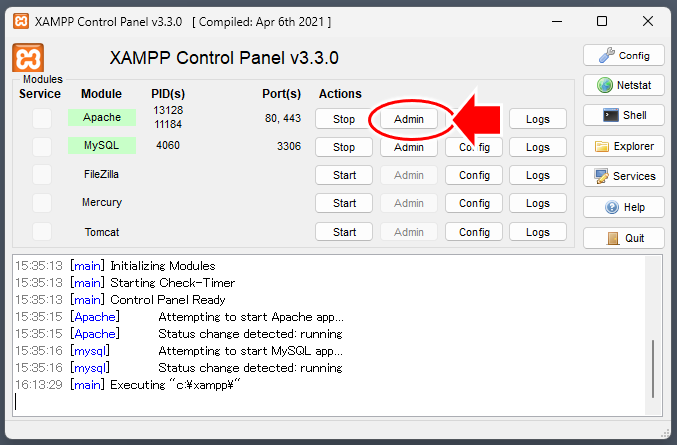The image size is (677, 445).
Task: View FileZilla Logs
Action: coord(538,175)
